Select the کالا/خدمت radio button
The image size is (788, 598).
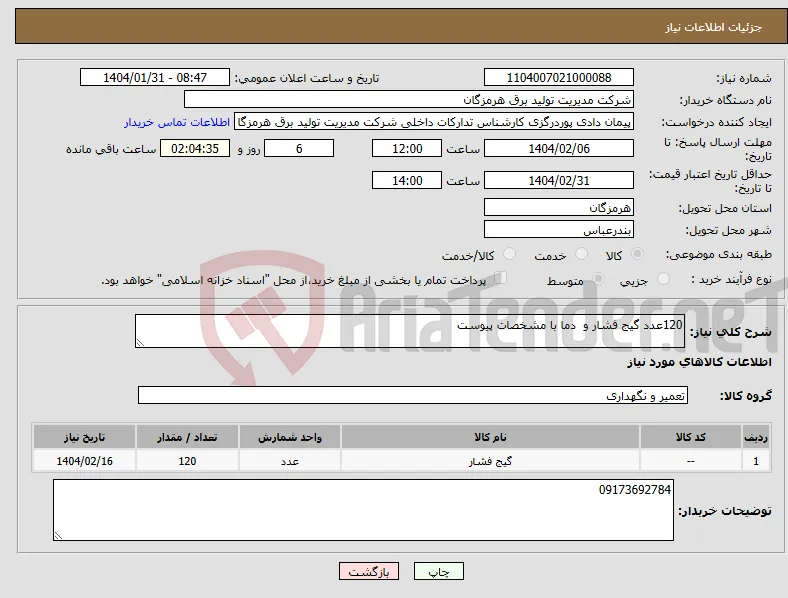tap(510, 254)
